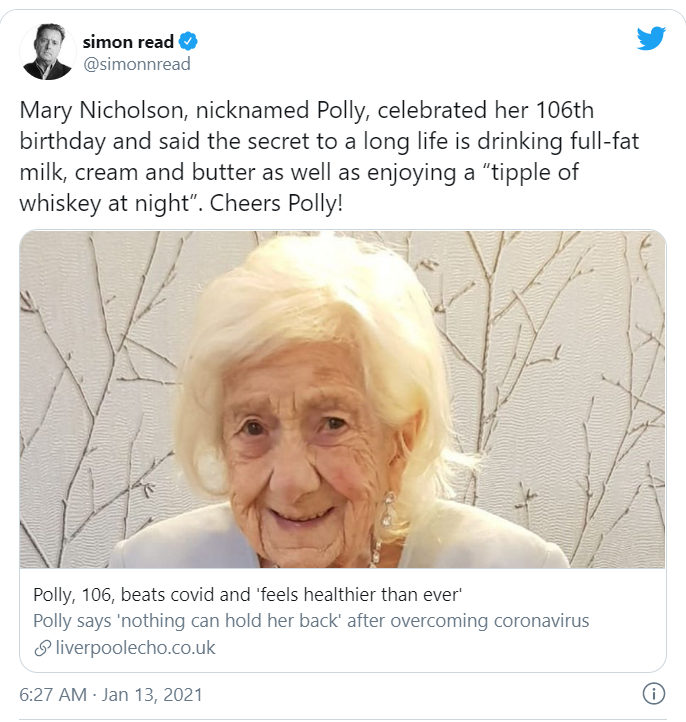Open the @simonnread handle link
The width and height of the screenshot is (686, 722).
point(136,64)
